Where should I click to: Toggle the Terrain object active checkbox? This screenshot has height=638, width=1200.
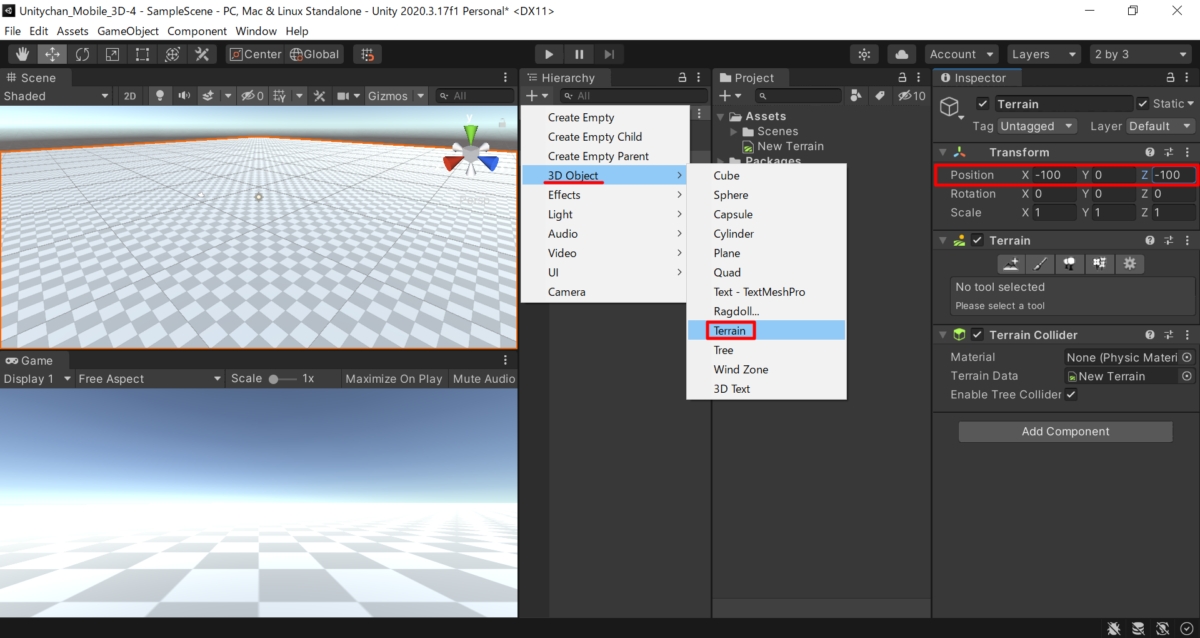[983, 104]
